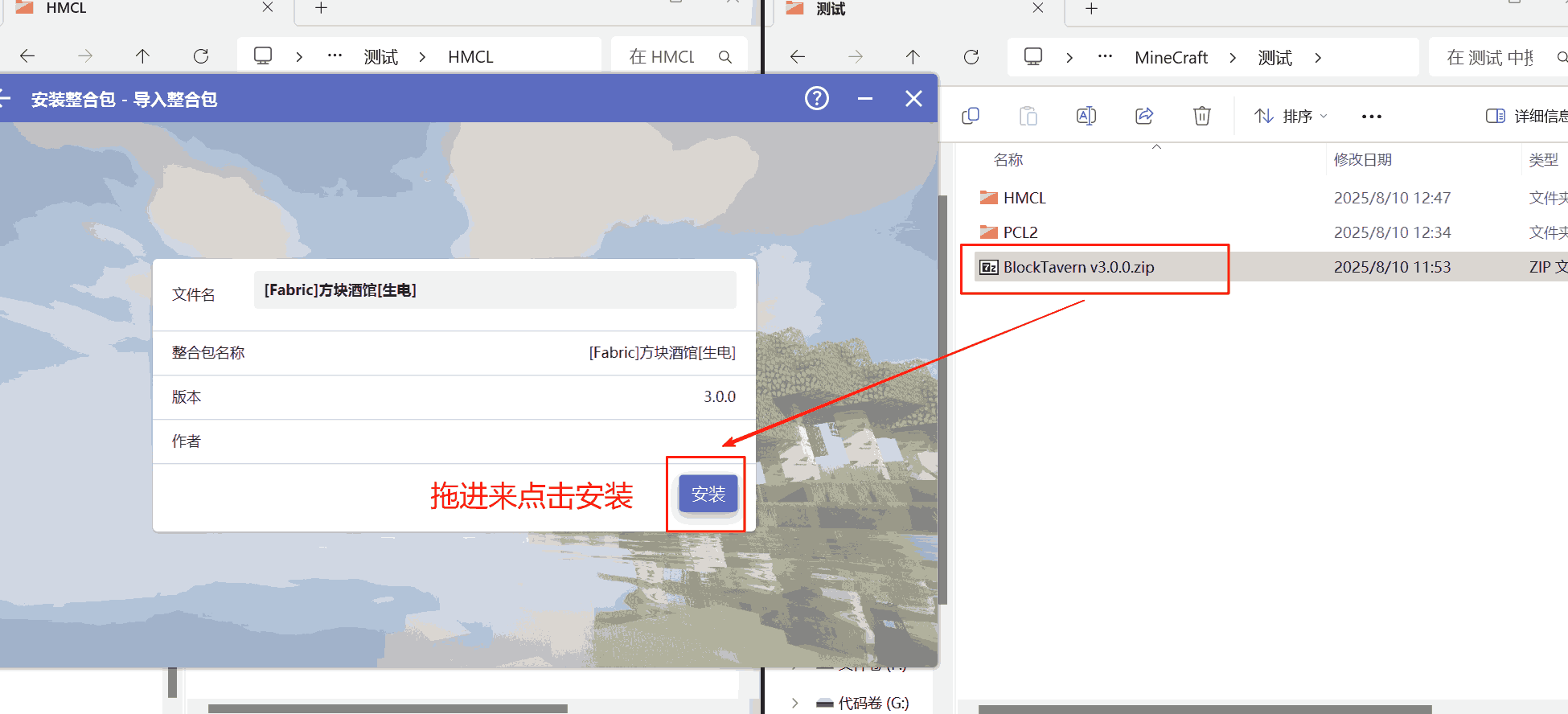The height and width of the screenshot is (714, 1568).
Task: Click 测试 breadcrumb in HMCL Explorer window
Action: coord(381,57)
